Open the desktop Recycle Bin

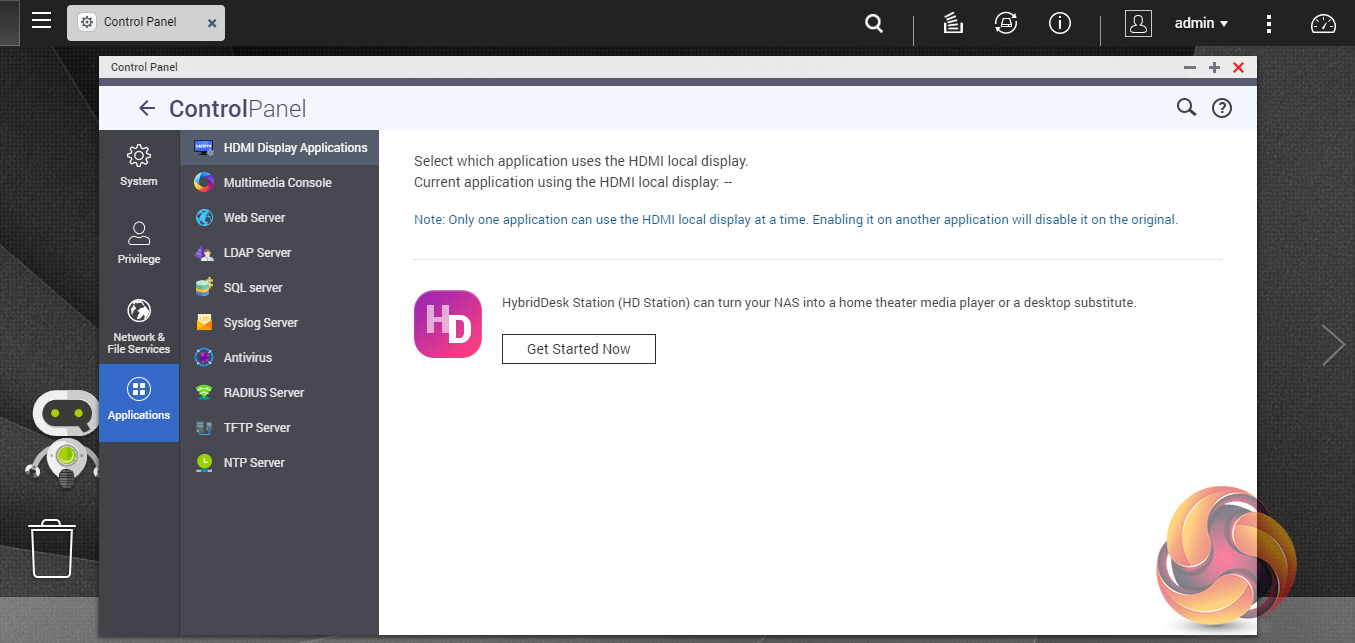click(52, 549)
